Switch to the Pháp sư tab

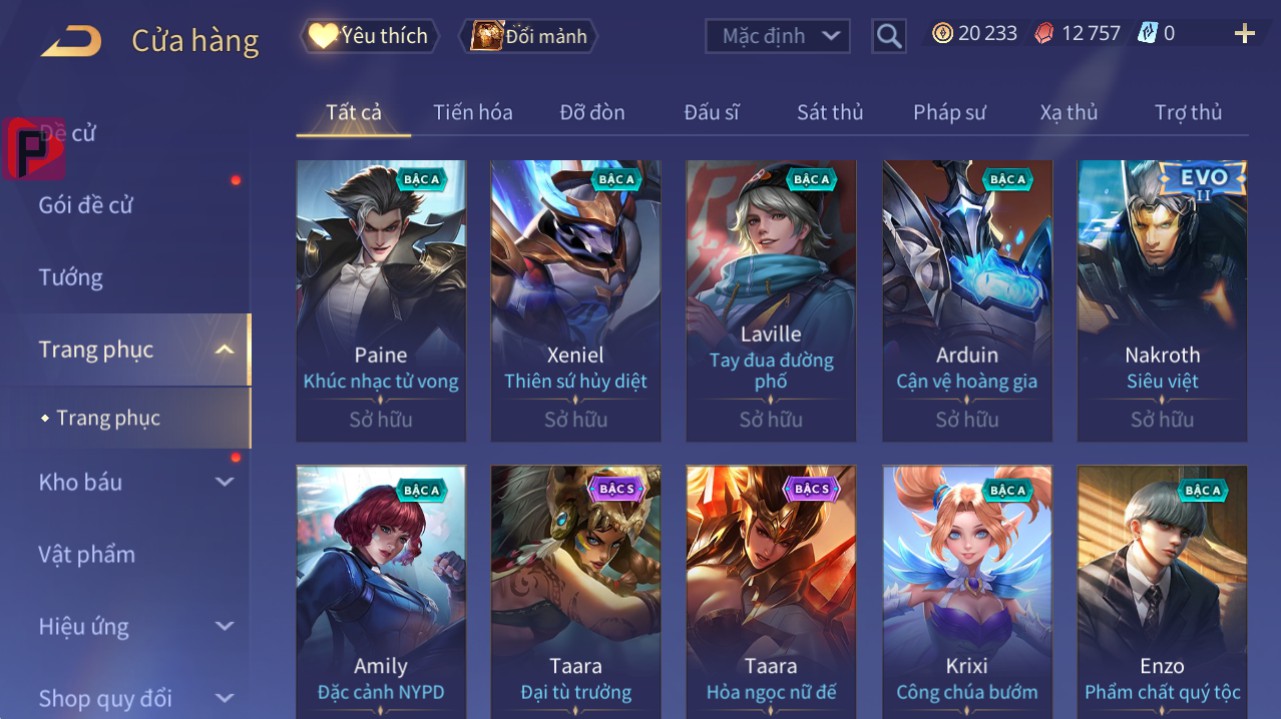pos(949,112)
